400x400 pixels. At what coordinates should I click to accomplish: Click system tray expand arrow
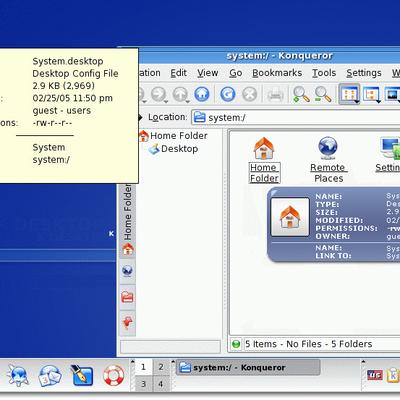pos(363,361)
